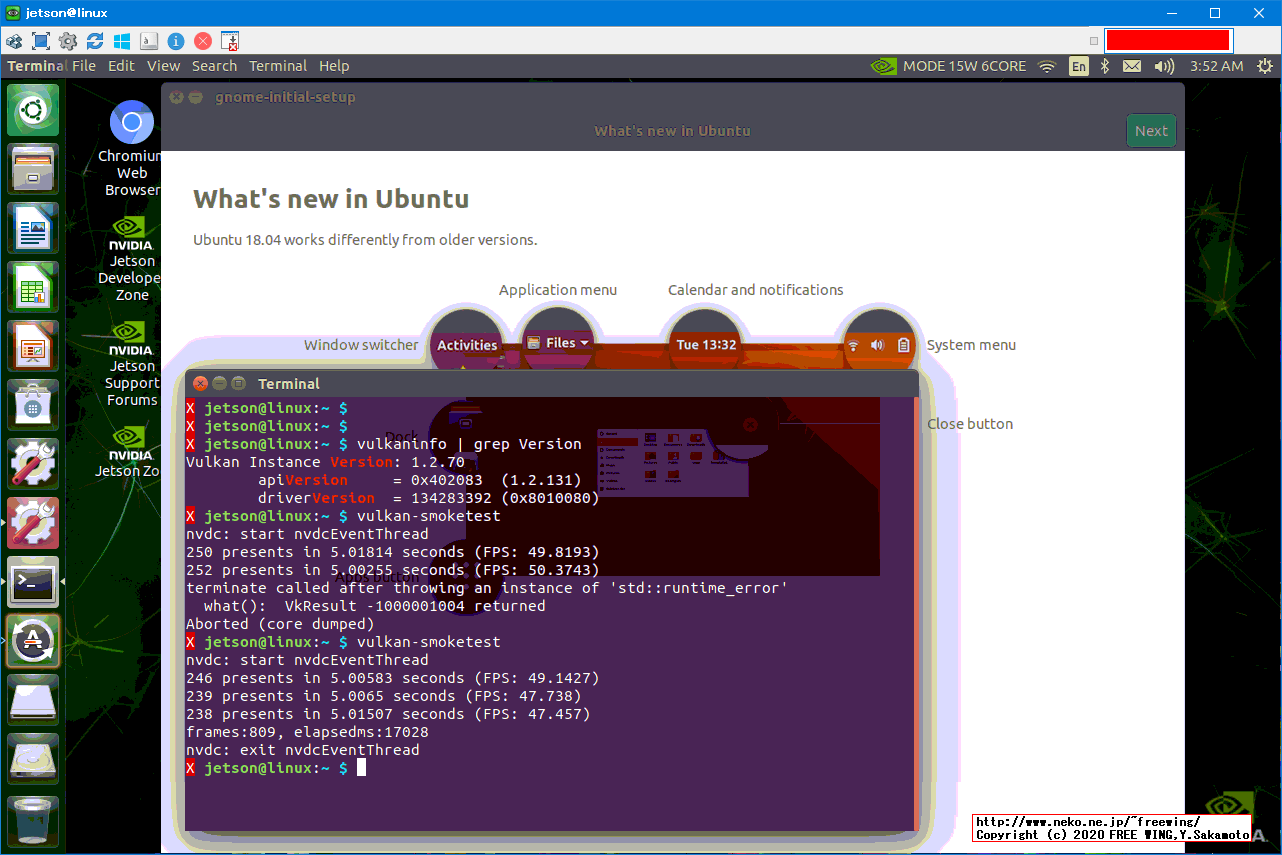This screenshot has height=855, width=1282.
Task: Expand the power gear system menu
Action: point(1265,66)
